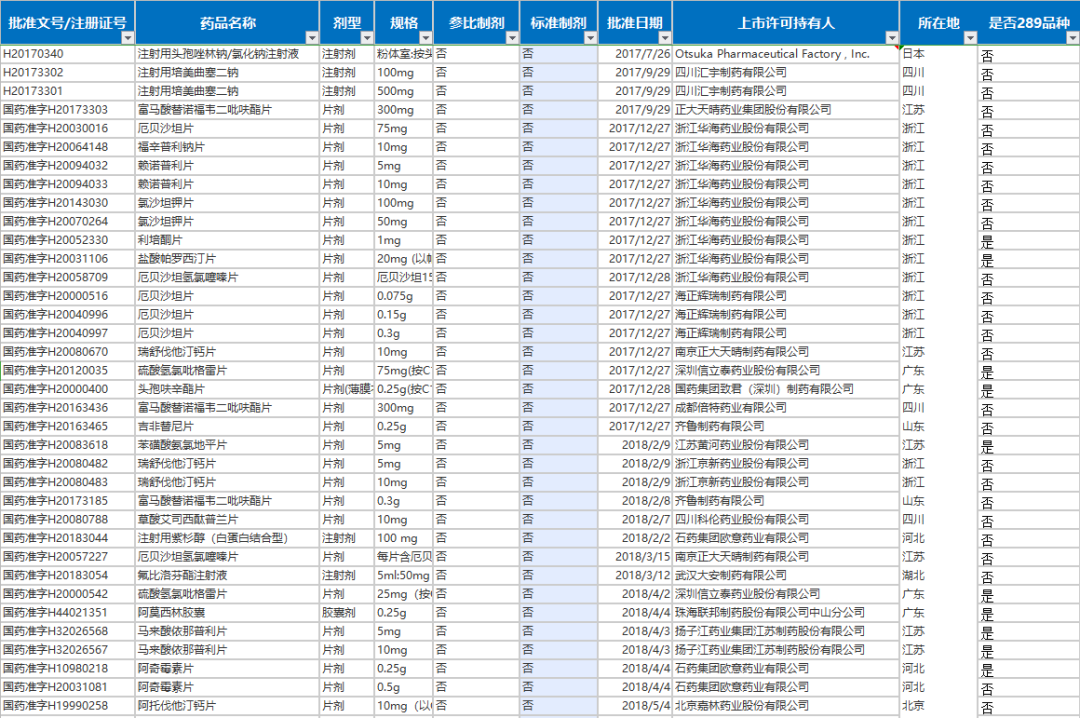Expand the 规格 column filter dropdown

pos(426,38)
